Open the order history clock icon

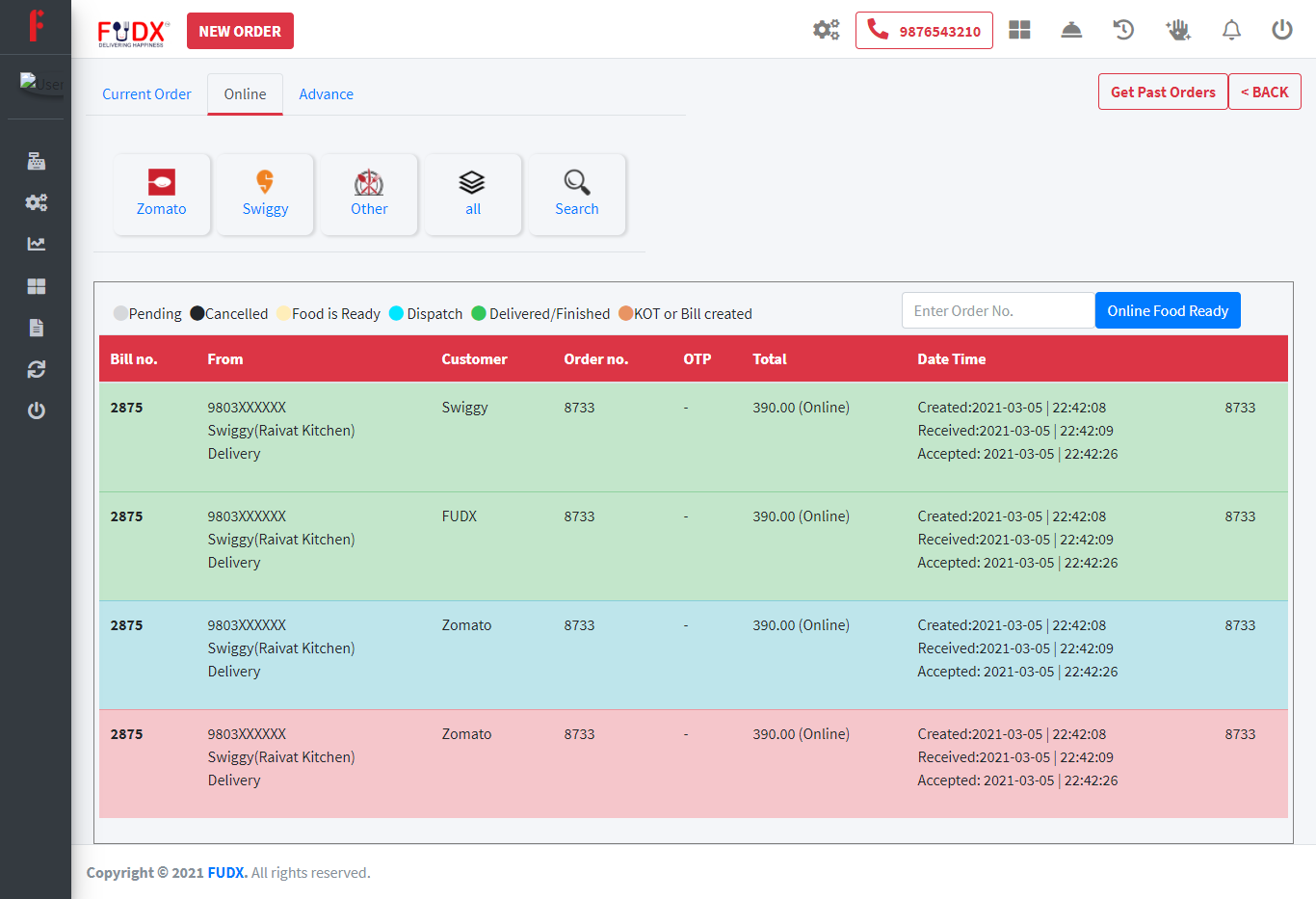click(1123, 30)
